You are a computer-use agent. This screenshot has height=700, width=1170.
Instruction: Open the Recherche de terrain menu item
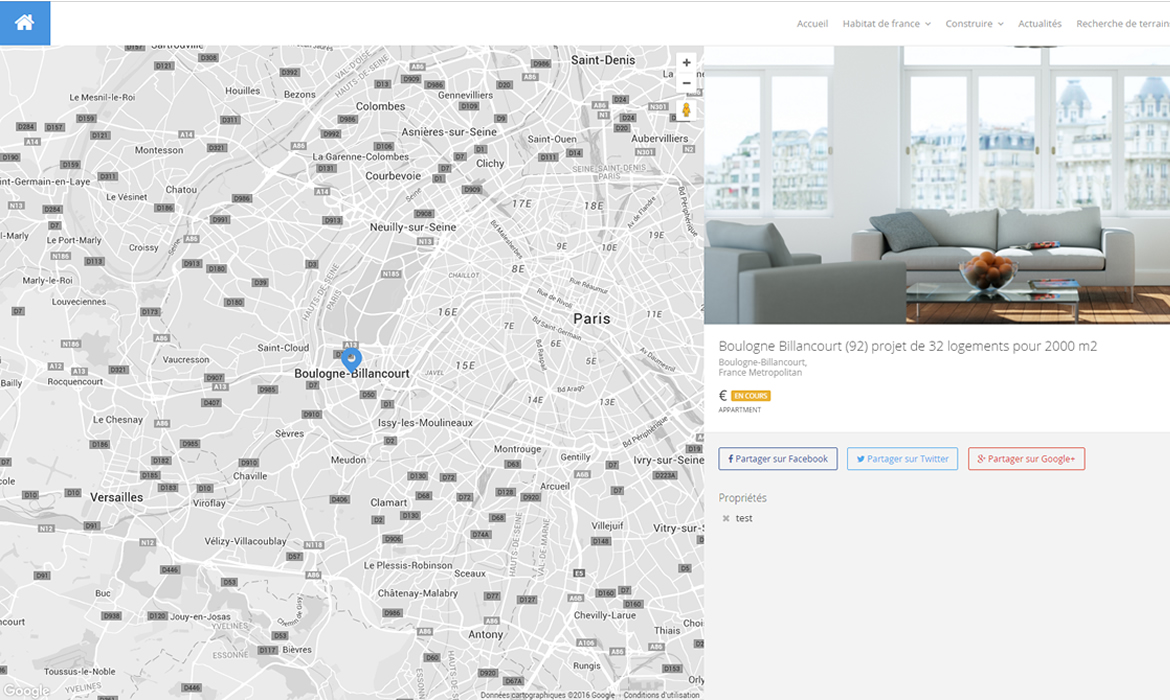click(1122, 24)
